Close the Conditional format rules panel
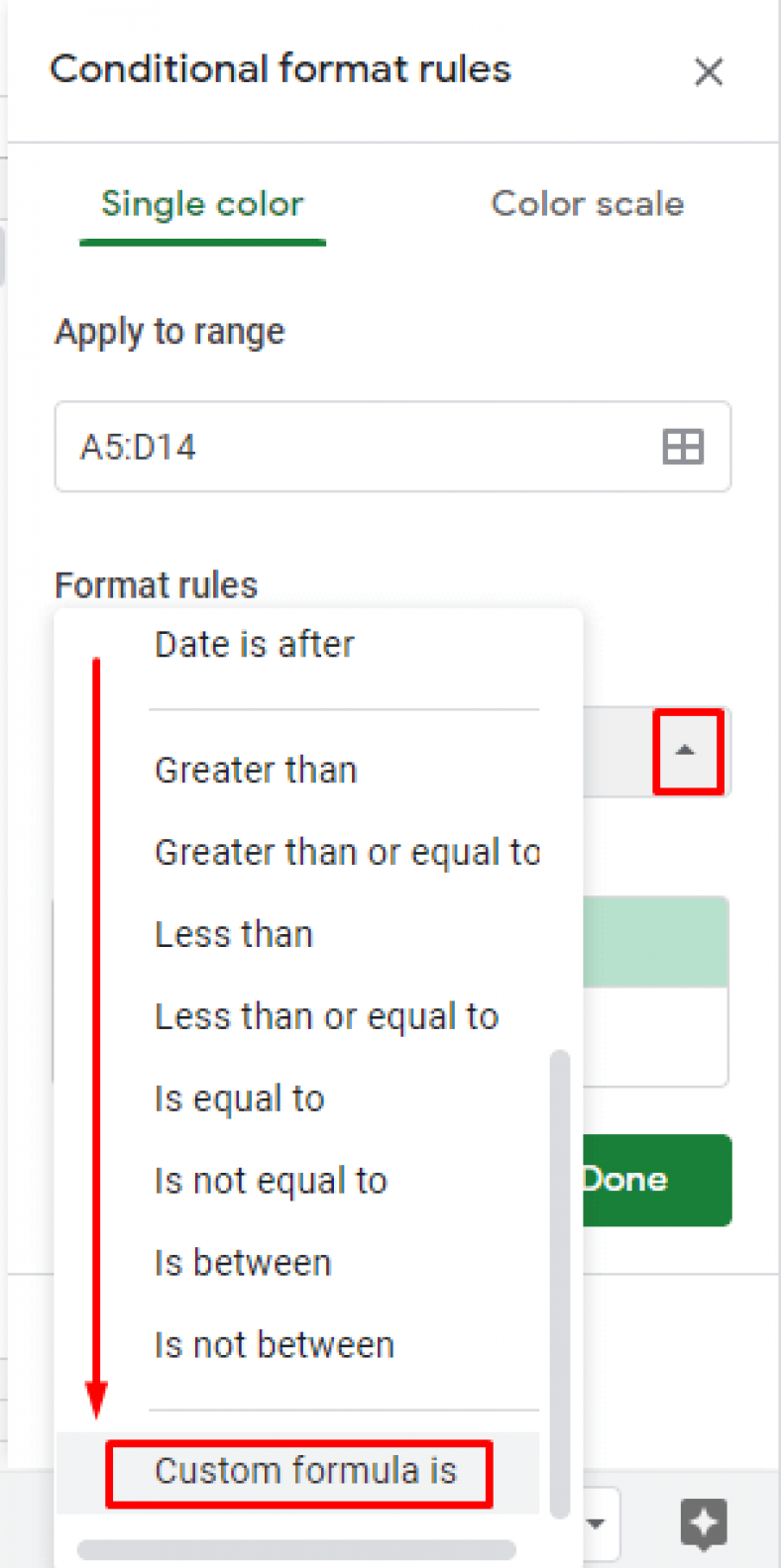The image size is (781, 1568). click(x=710, y=72)
